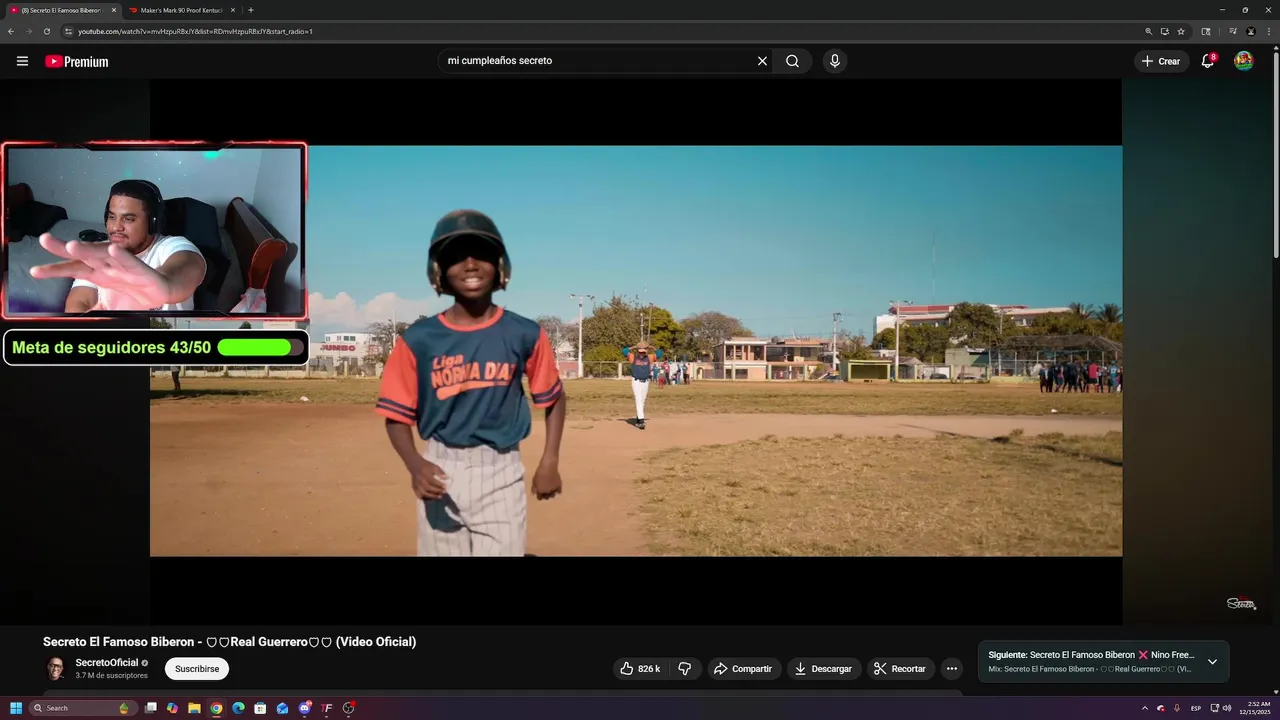Open Microsoft Store on the taskbar
The height and width of the screenshot is (720, 1280).
click(260, 708)
